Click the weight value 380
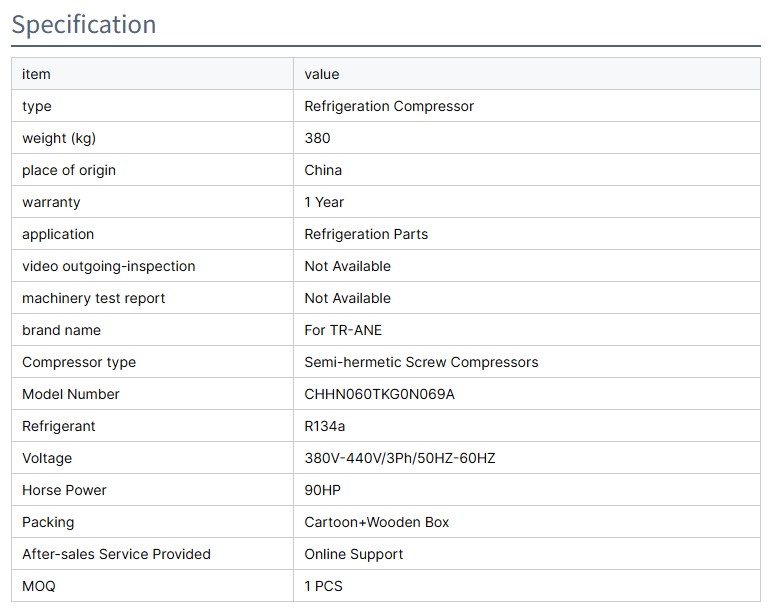The image size is (771, 611). click(317, 138)
